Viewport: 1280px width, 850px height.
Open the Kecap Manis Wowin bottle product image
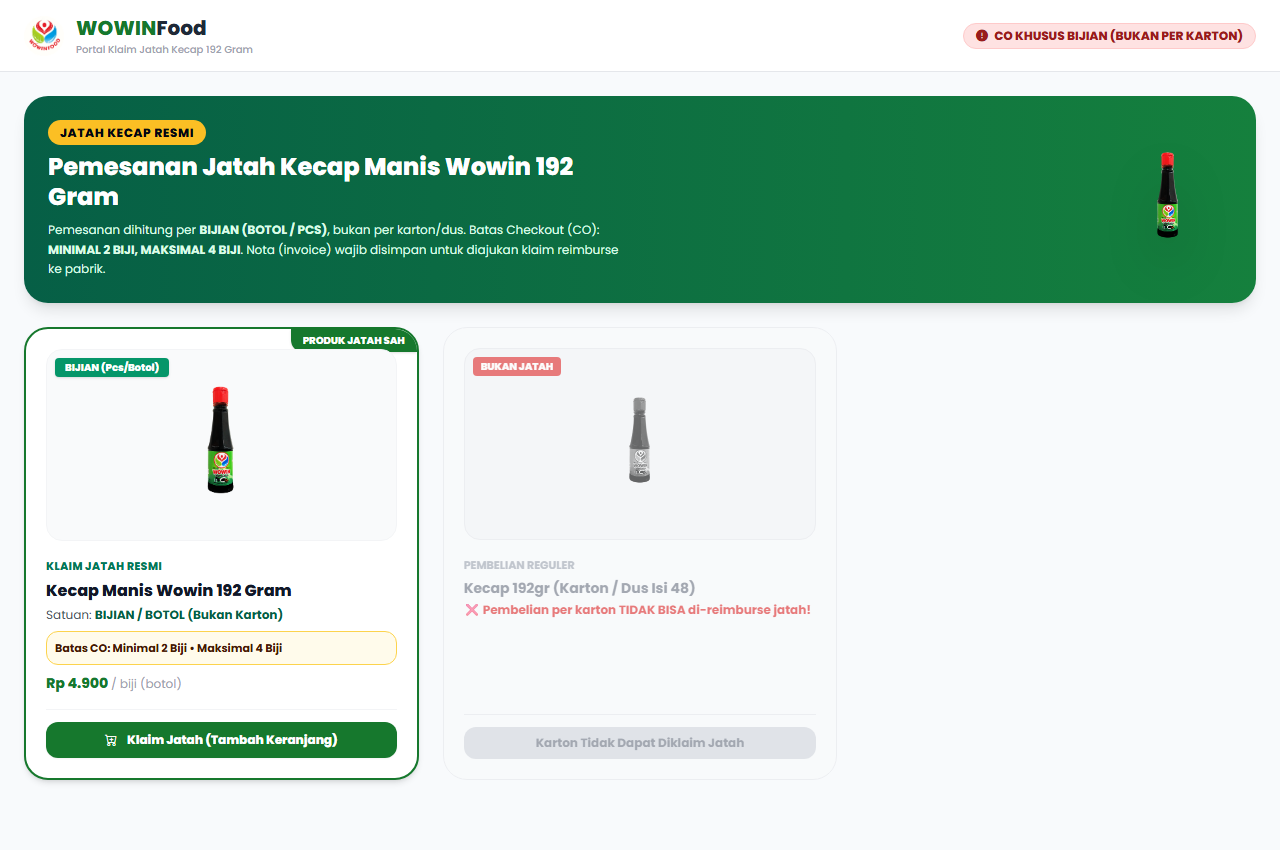pos(221,440)
